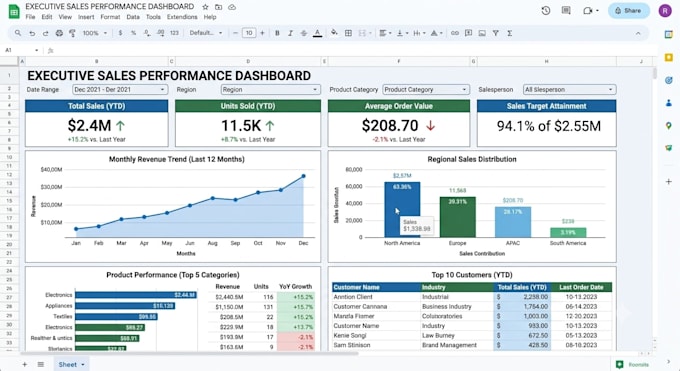Add a new sheet with plus button

point(24,364)
